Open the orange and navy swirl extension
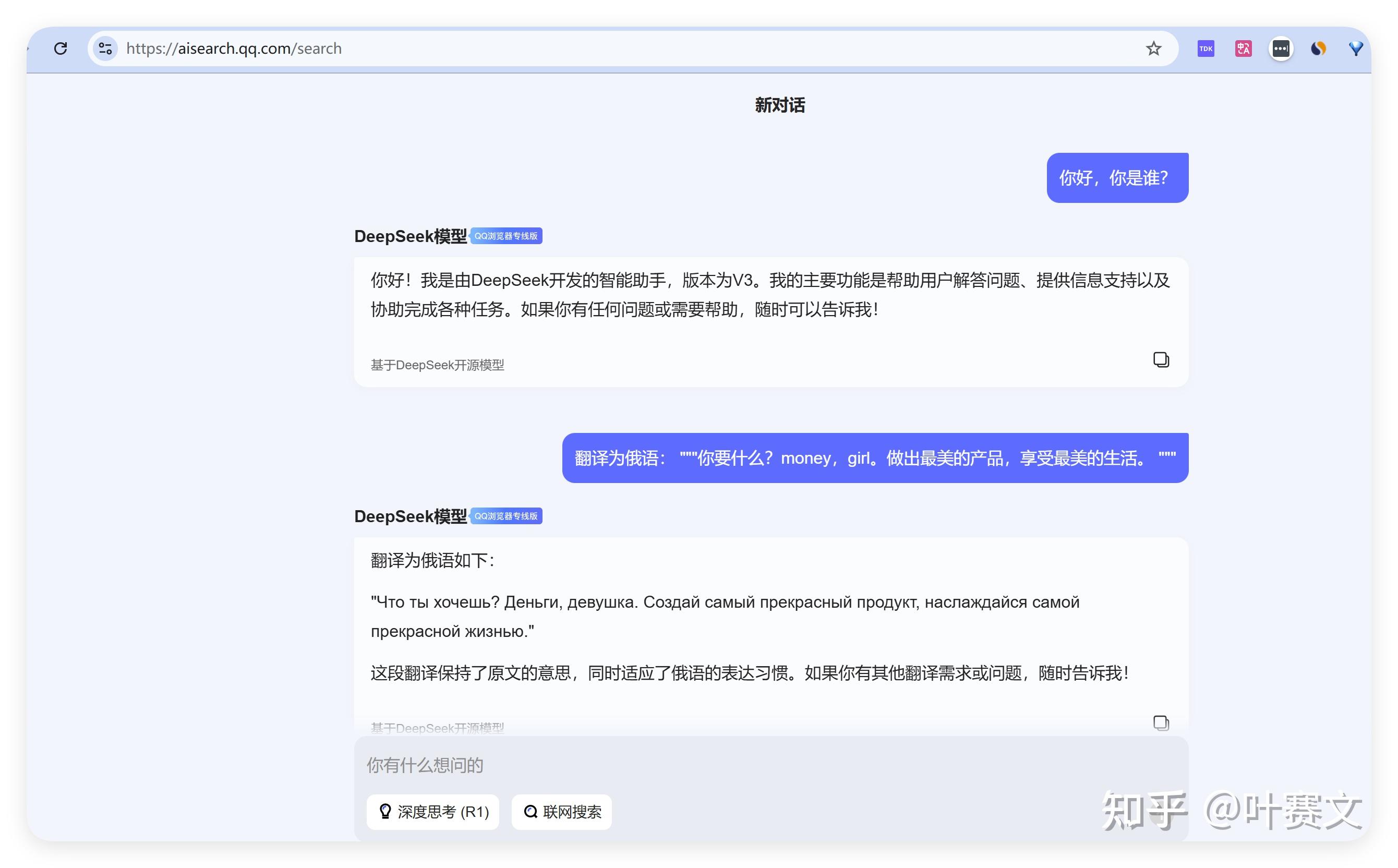Viewport: 1398px width, 868px height. [1318, 49]
